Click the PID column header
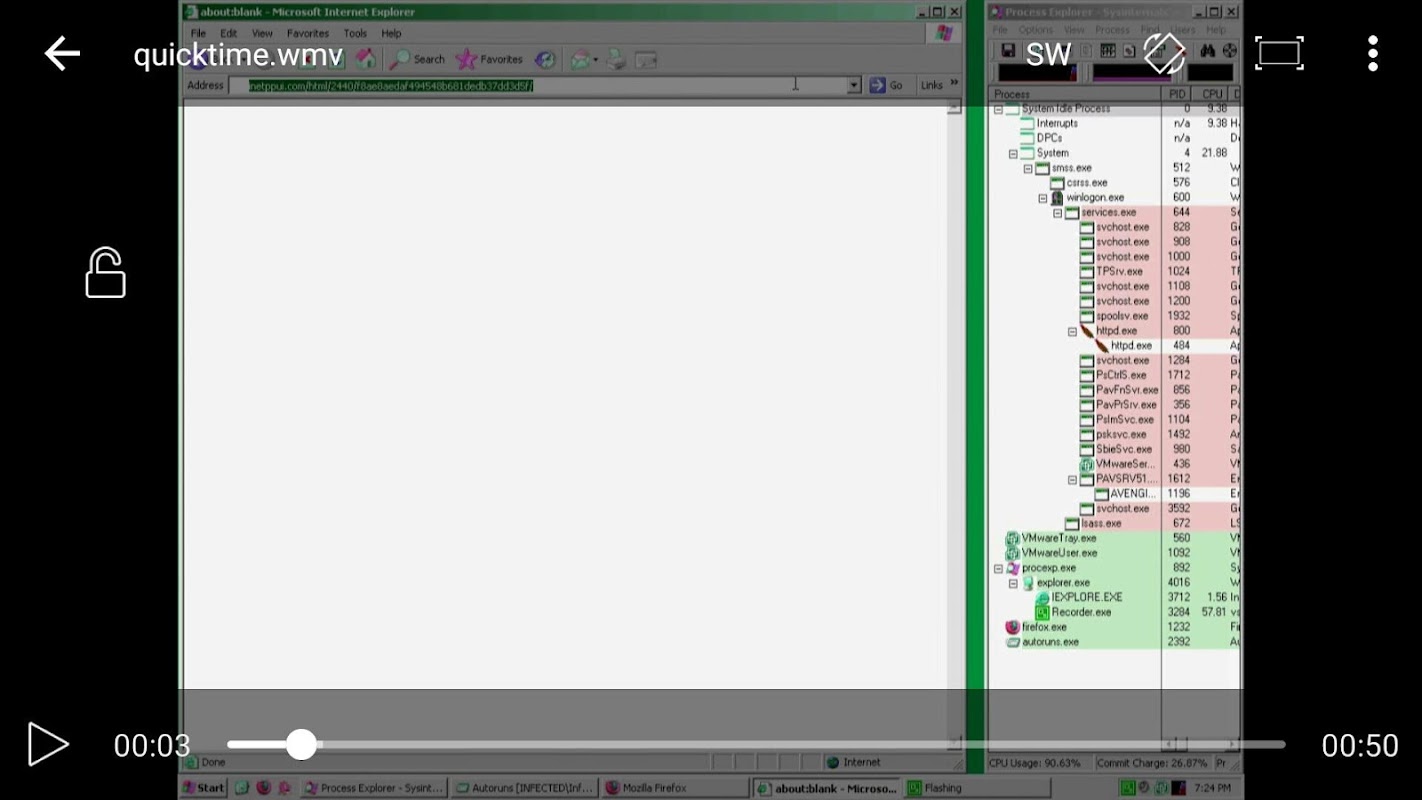Screen dimensions: 1422x800 (x=1178, y=94)
